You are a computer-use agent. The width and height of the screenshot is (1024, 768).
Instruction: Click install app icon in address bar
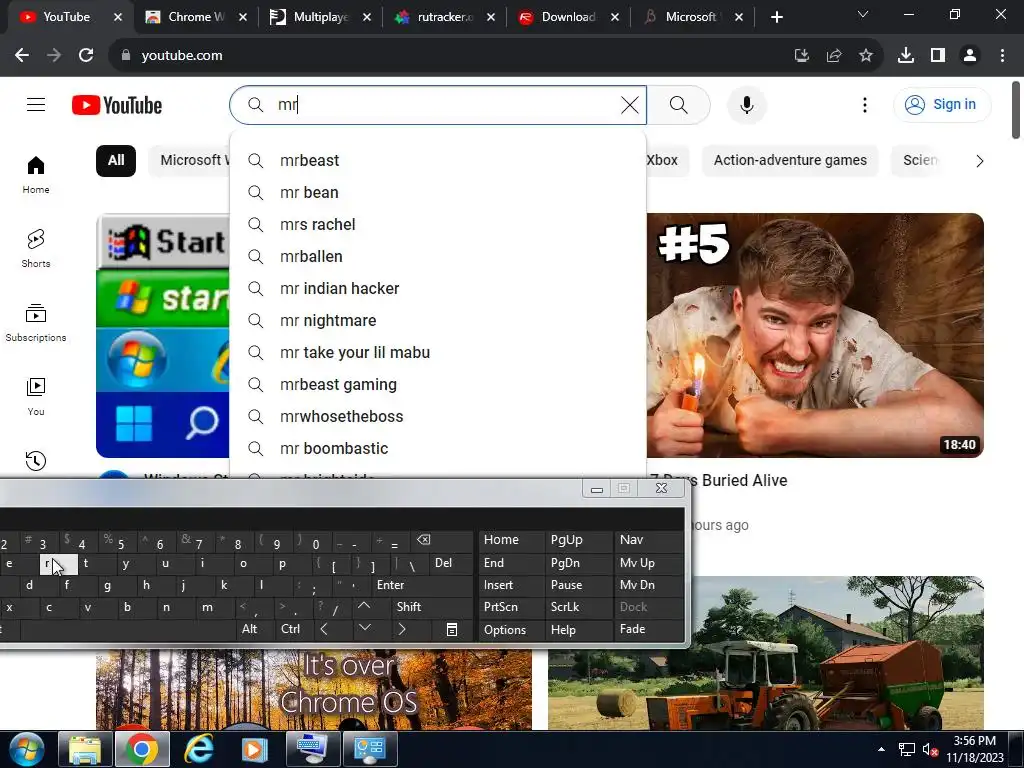802,56
